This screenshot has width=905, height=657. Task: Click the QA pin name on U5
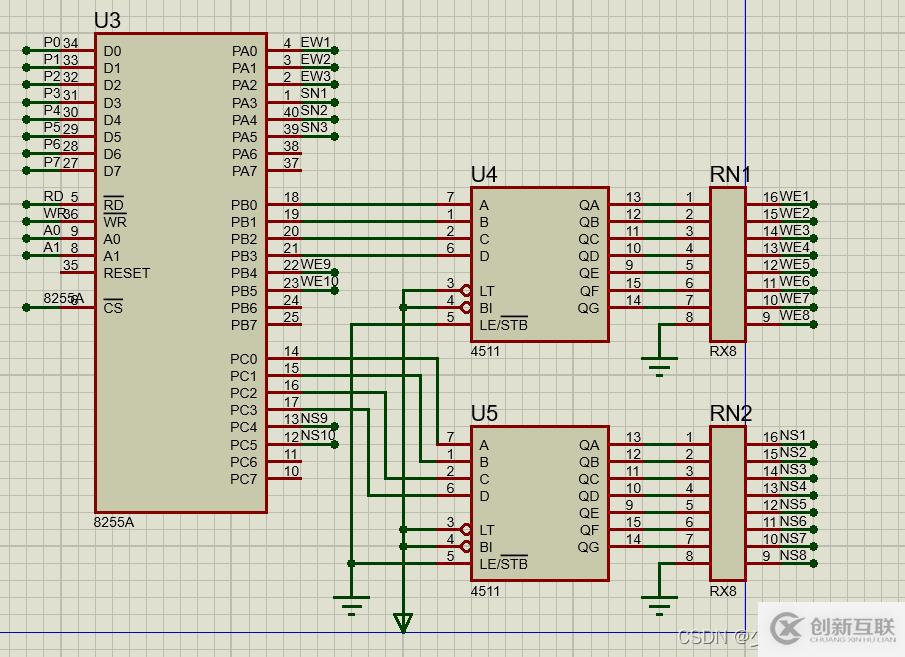[x=589, y=445]
